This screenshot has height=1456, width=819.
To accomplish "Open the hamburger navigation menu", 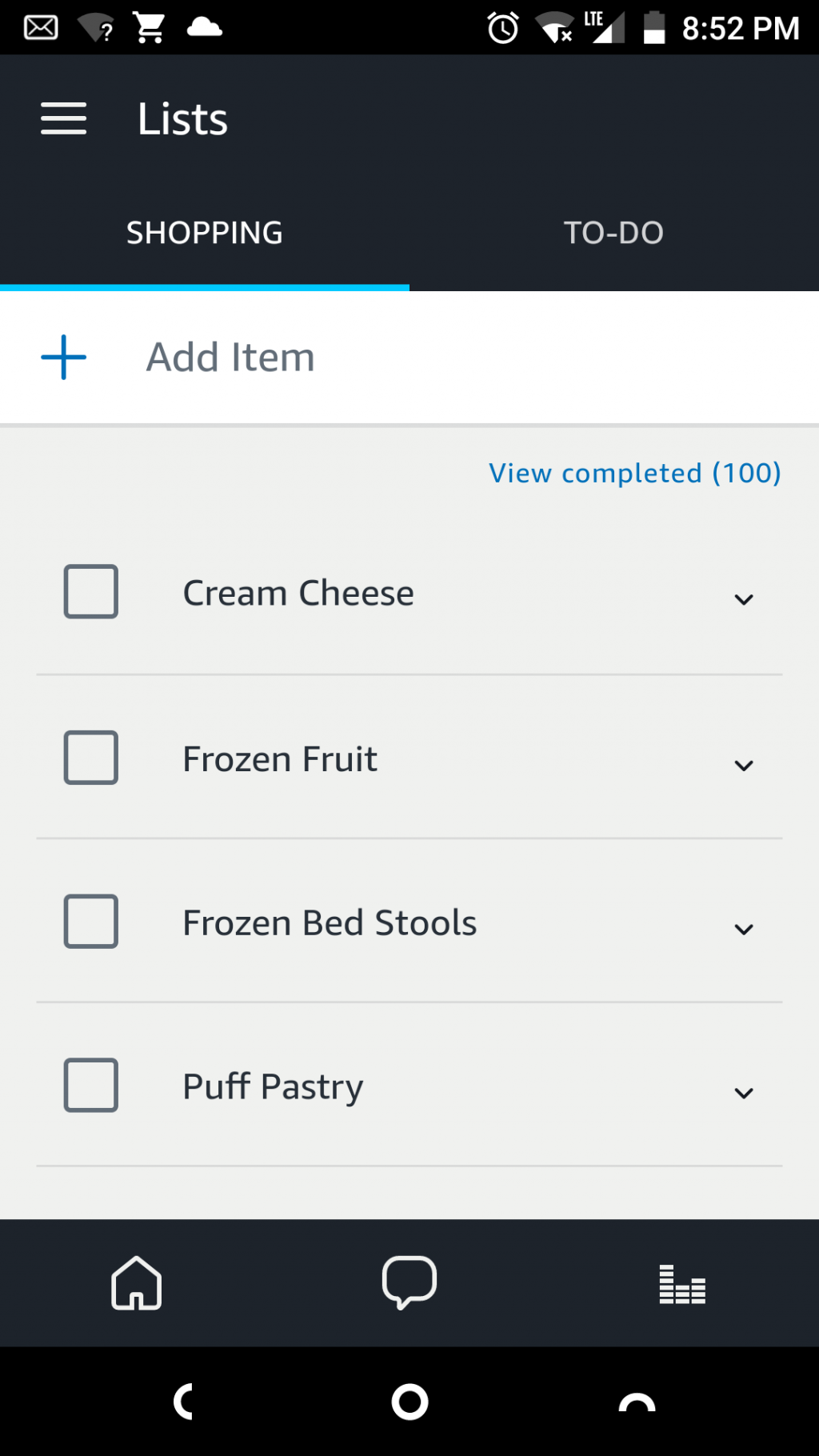I will pyautogui.click(x=64, y=118).
